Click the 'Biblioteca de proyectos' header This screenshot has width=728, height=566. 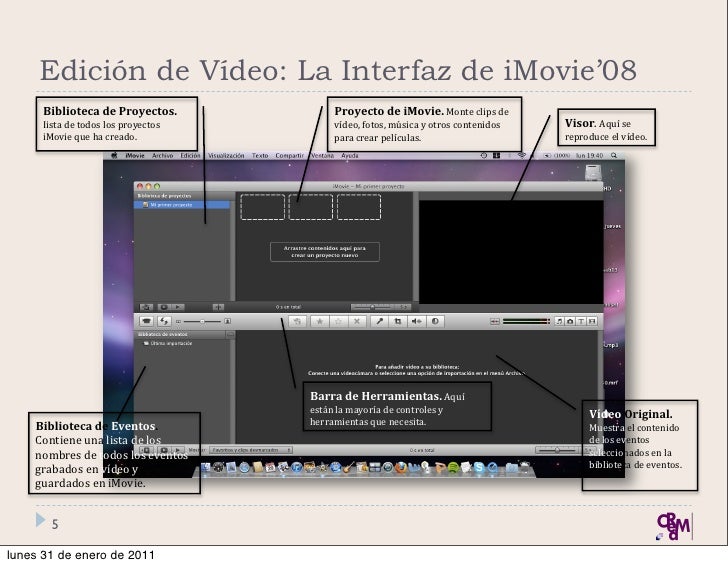pos(164,196)
